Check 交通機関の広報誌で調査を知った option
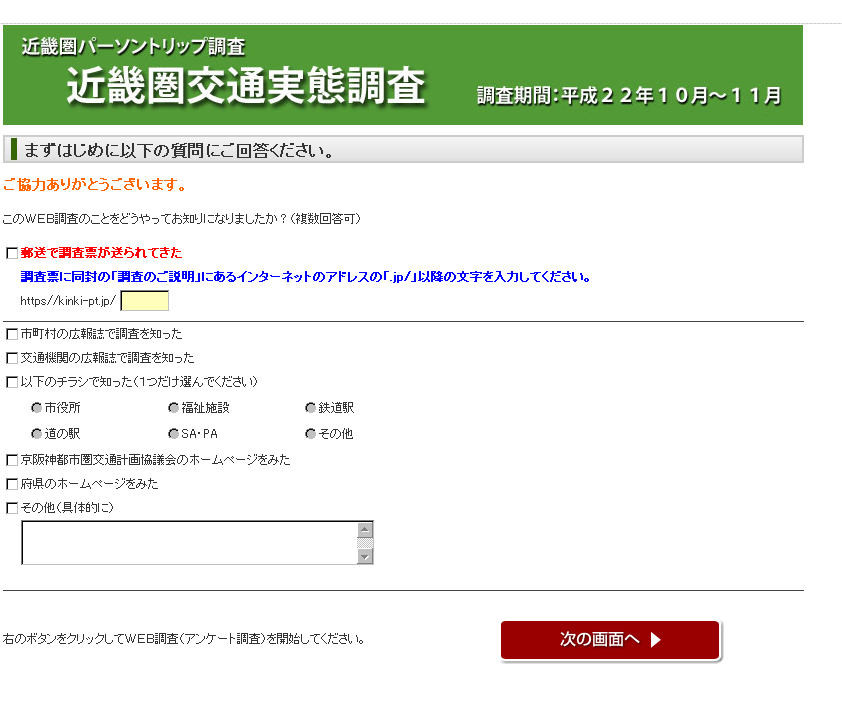This screenshot has width=842, height=709. pyautogui.click(x=12, y=358)
